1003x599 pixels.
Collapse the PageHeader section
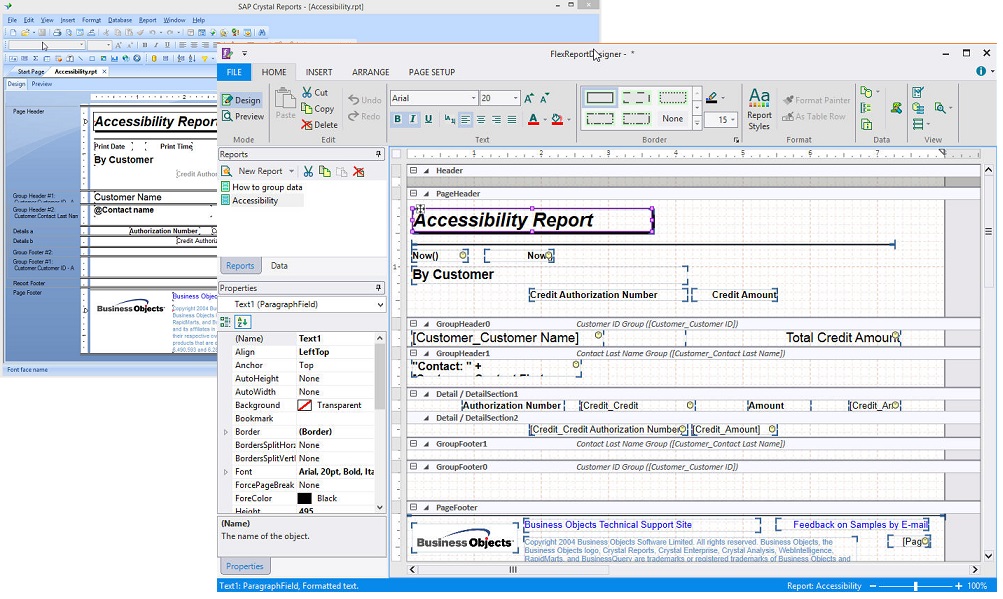[x=413, y=193]
